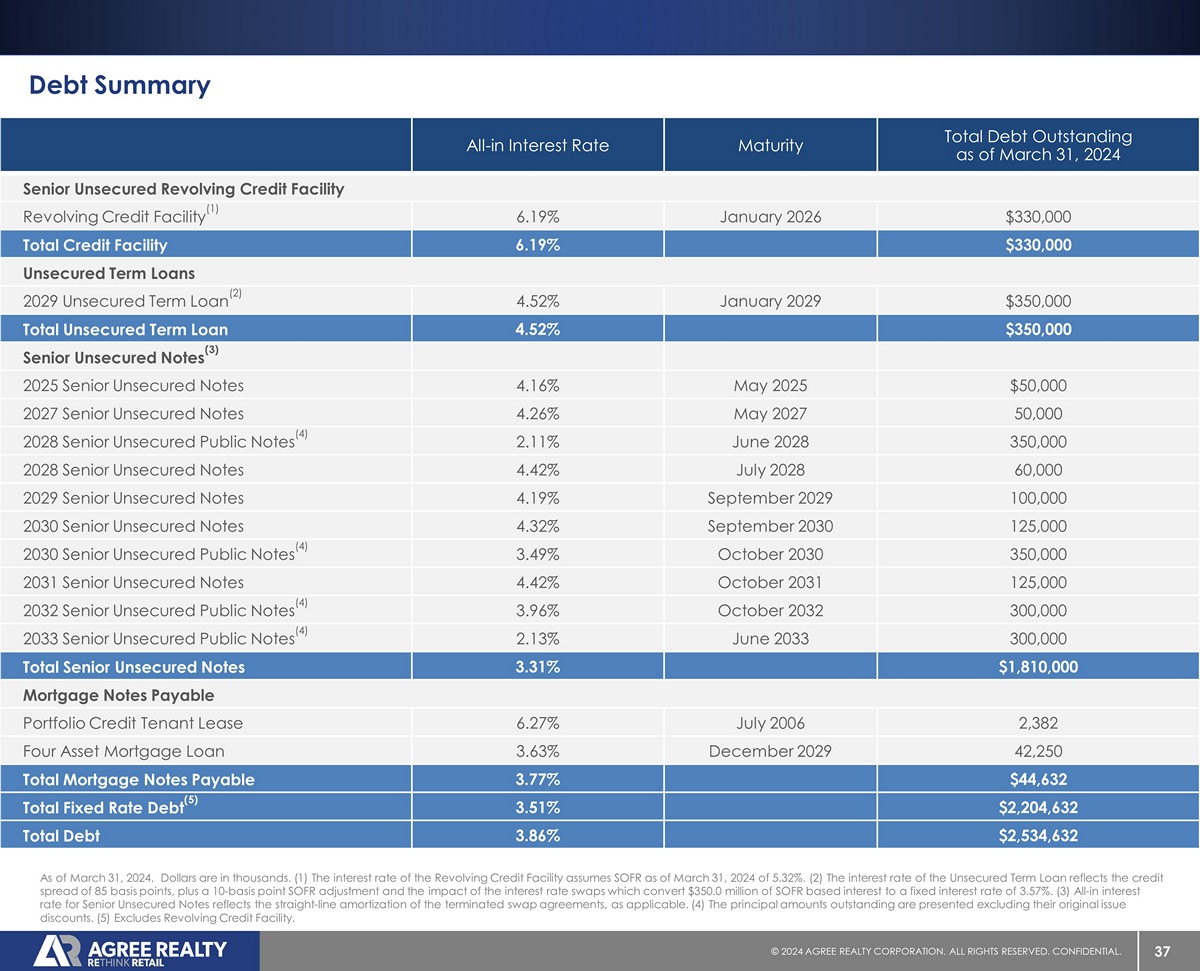Image resolution: width=1200 pixels, height=971 pixels.
Task: Click the December 2029 maturity cell
Action: pos(770,751)
